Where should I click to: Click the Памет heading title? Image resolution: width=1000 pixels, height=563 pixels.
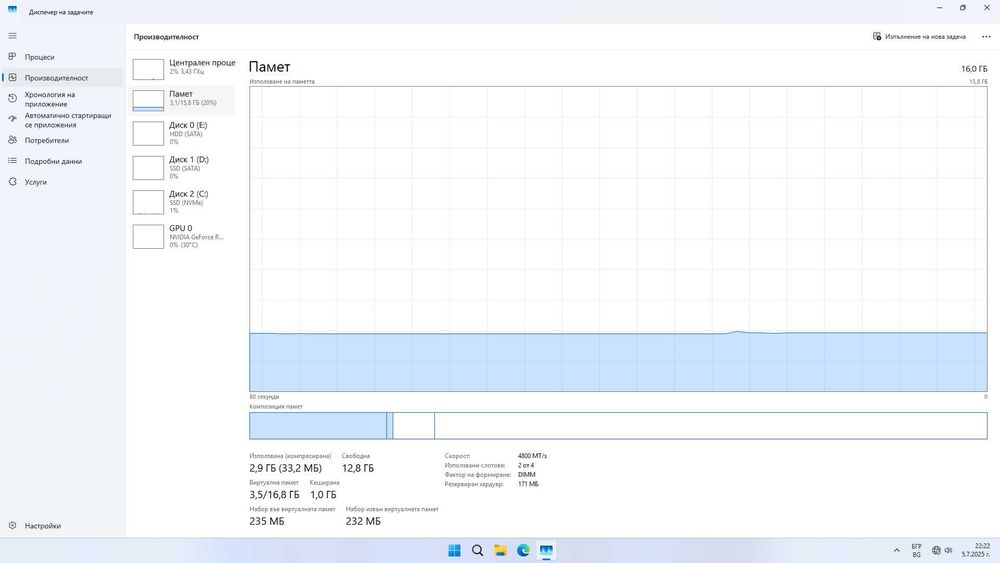269,67
